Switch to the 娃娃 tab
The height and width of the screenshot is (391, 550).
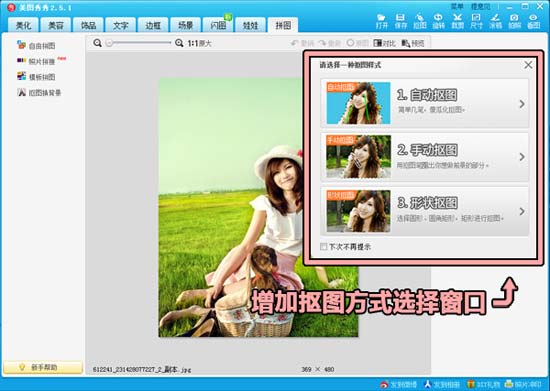pos(250,25)
